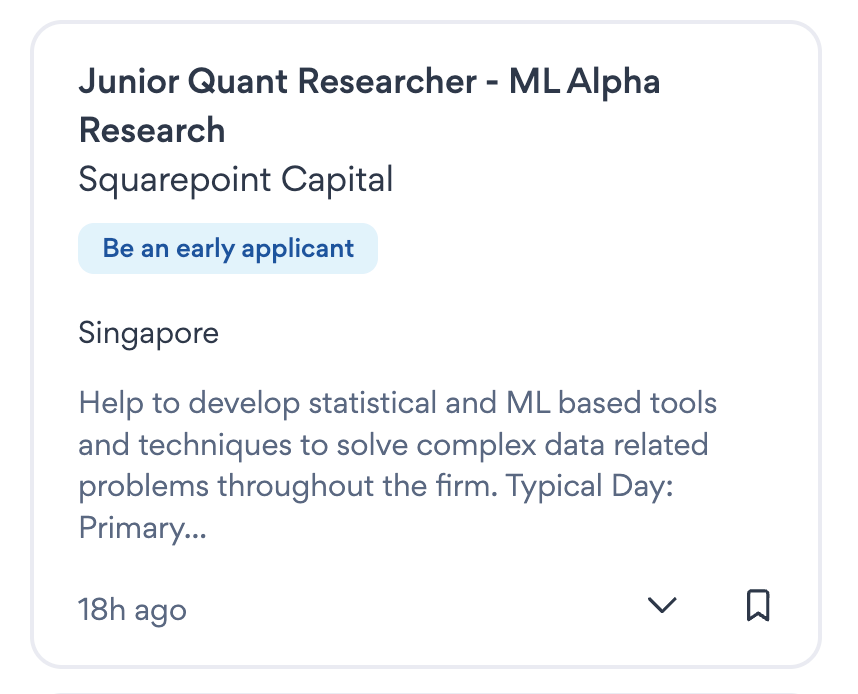Bookmark the Junior Quant Researcher job
The height and width of the screenshot is (694, 858).
[758, 605]
